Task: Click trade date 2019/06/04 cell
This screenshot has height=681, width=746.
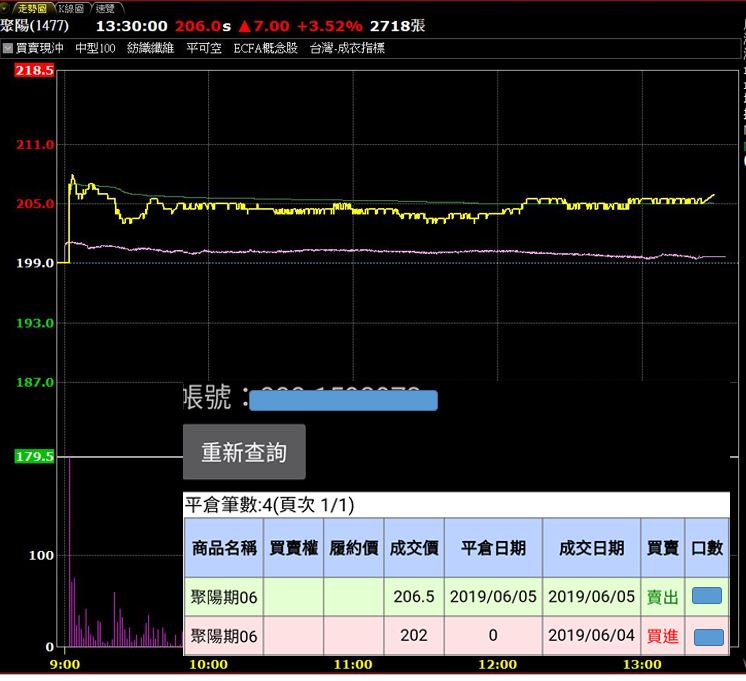Action: coord(591,636)
